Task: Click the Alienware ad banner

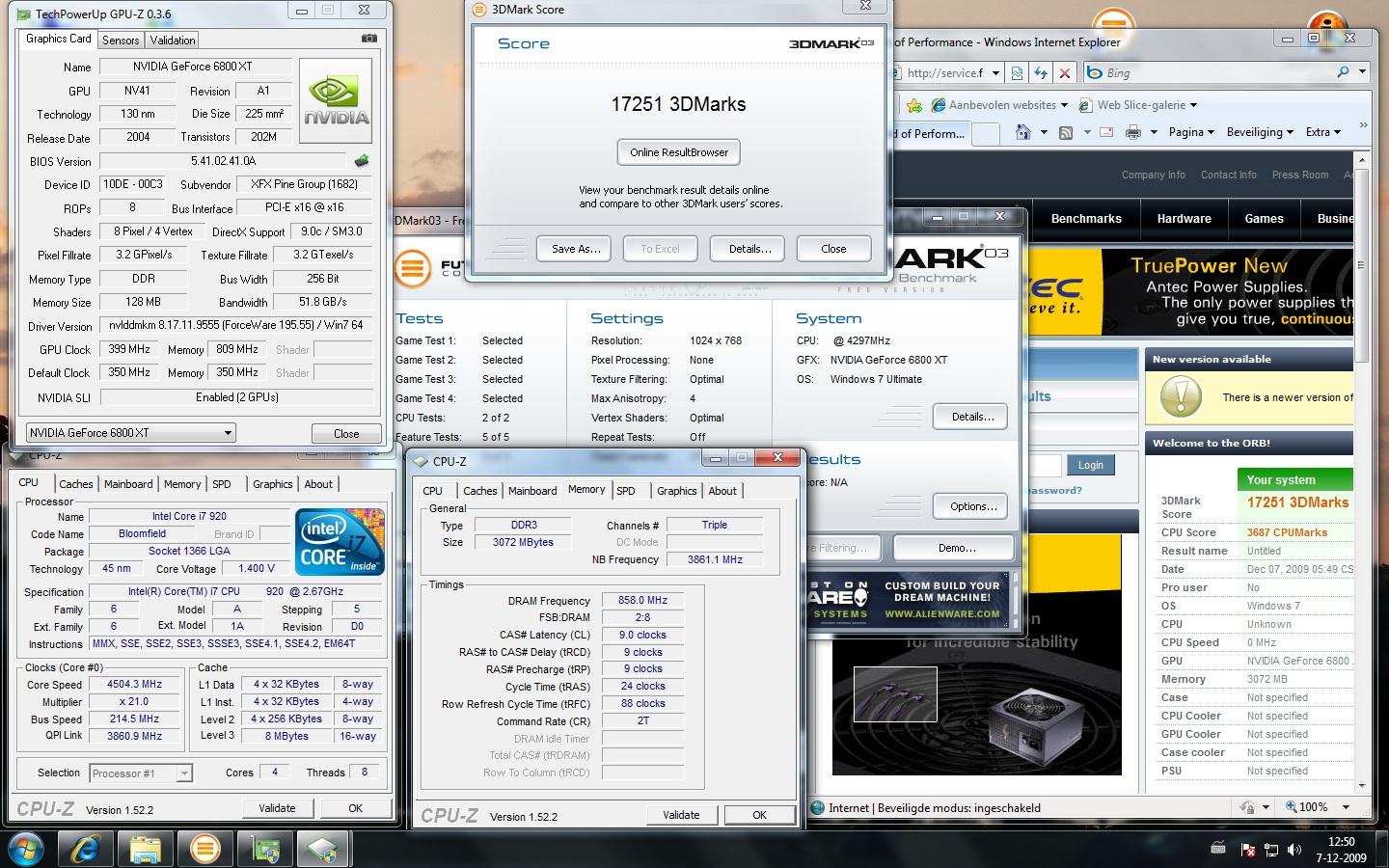Action: click(x=911, y=599)
